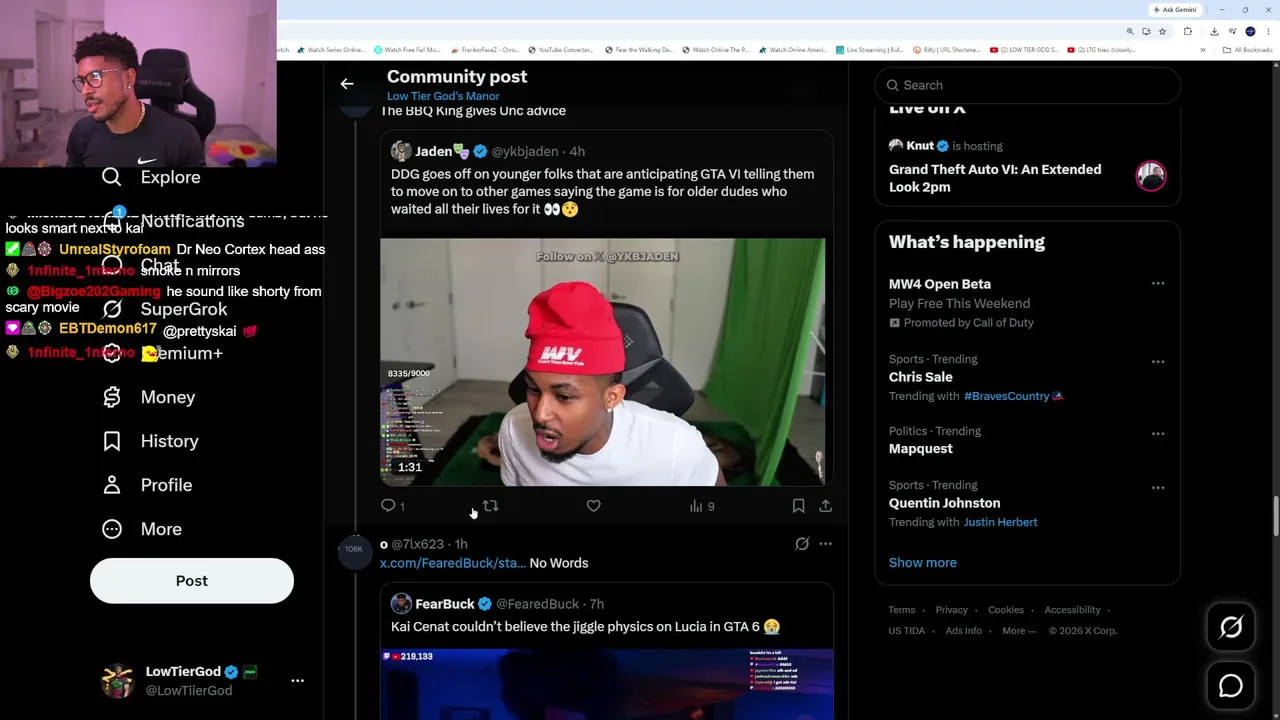Open Jaden's profile avatar
This screenshot has height=720, width=1280.
point(401,151)
